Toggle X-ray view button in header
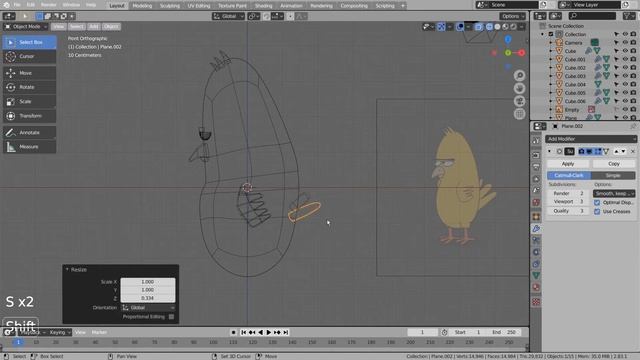Viewport: 640px width, 360px height. [478, 27]
